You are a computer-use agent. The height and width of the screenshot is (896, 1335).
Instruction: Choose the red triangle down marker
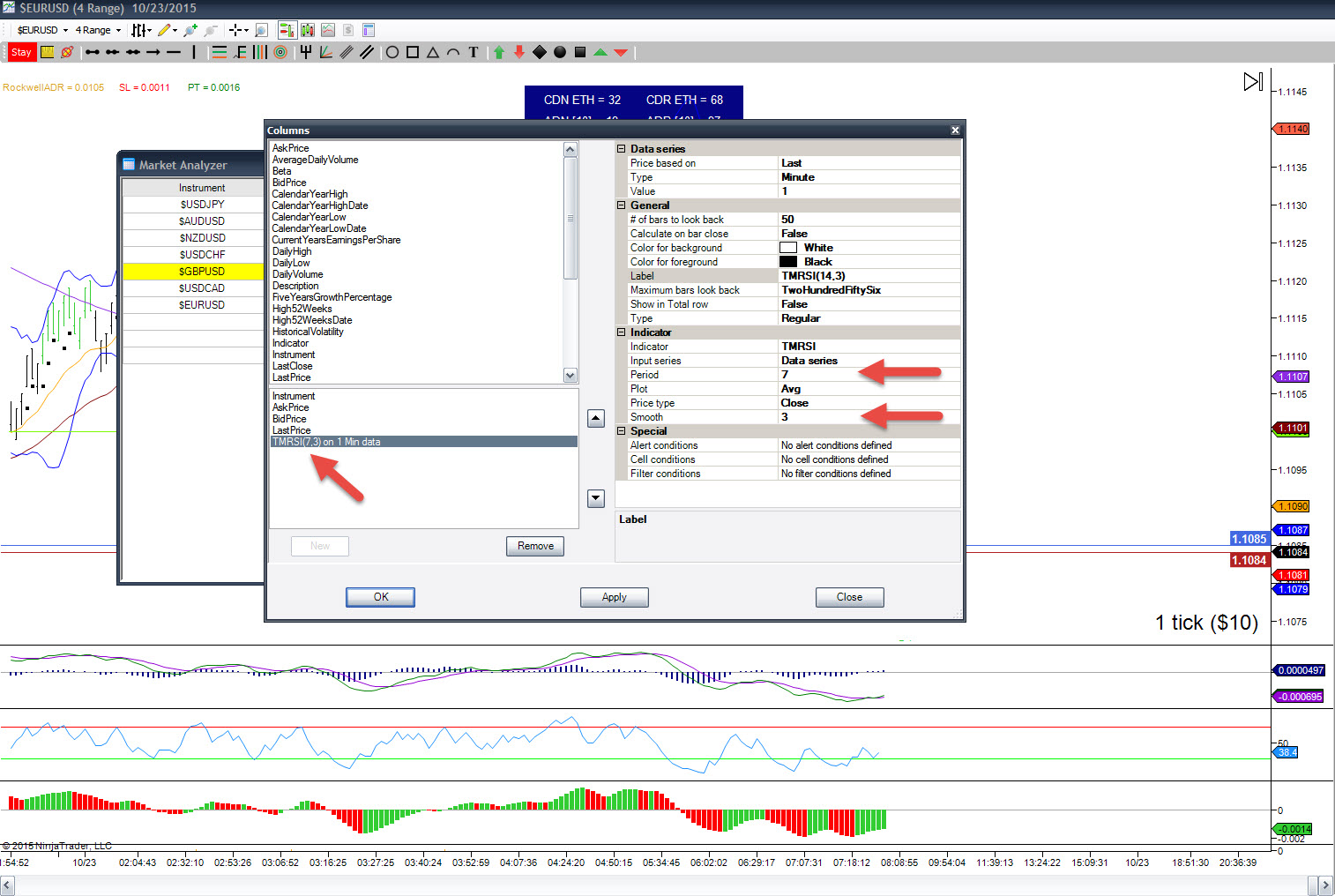(621, 52)
